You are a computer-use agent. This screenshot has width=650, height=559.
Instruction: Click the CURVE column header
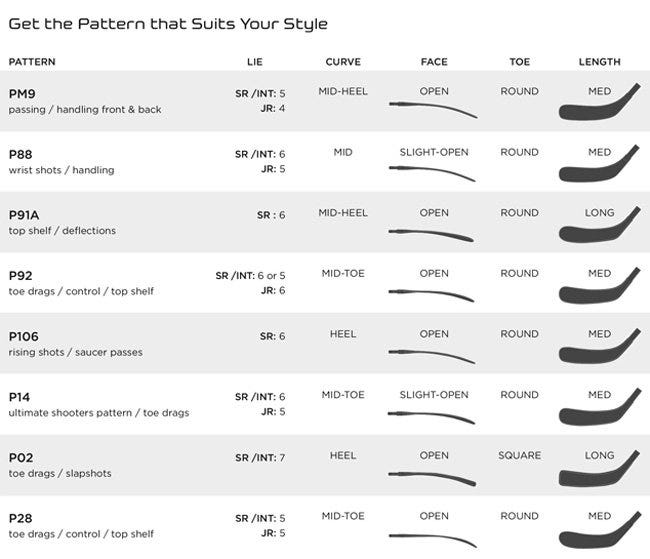(343, 62)
